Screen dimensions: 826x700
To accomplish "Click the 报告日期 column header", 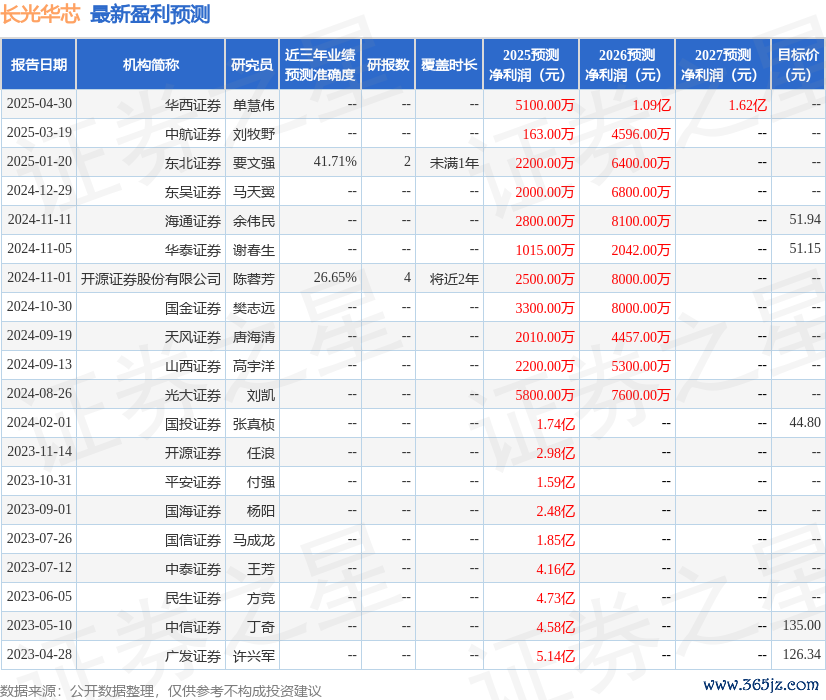I will coord(39,64).
